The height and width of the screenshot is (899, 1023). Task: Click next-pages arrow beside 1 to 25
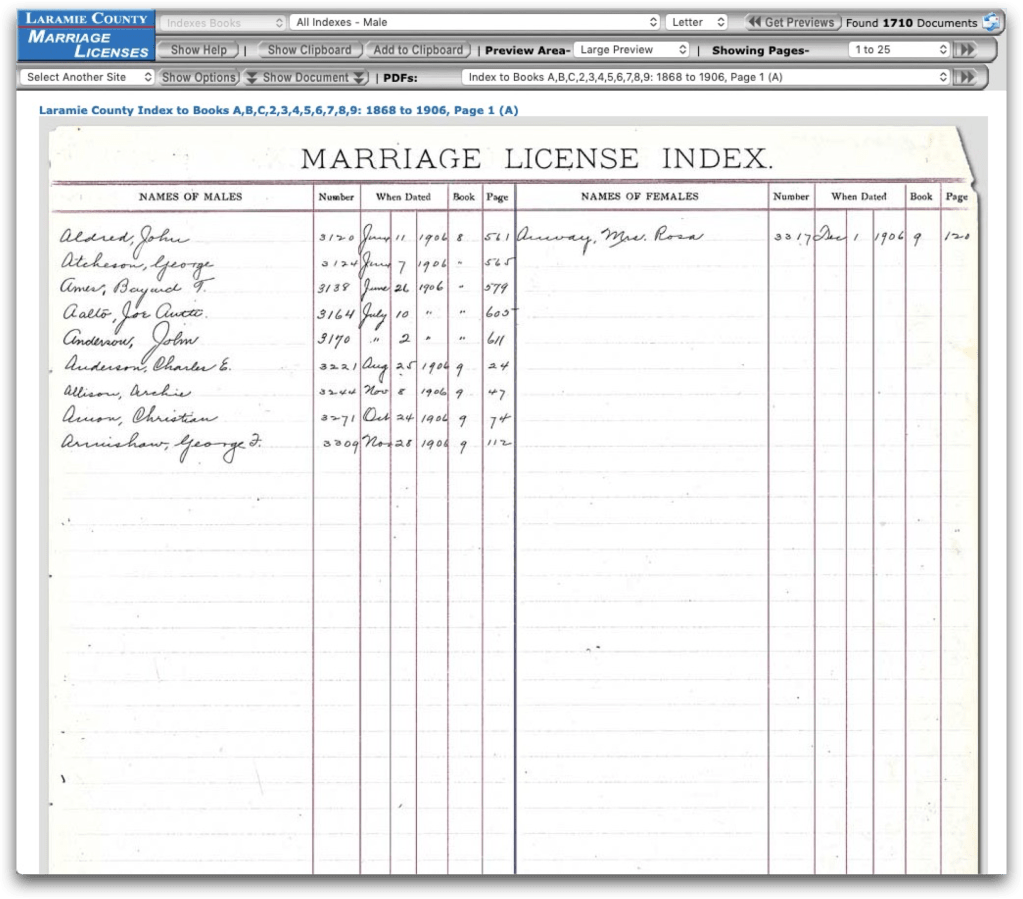[966, 49]
